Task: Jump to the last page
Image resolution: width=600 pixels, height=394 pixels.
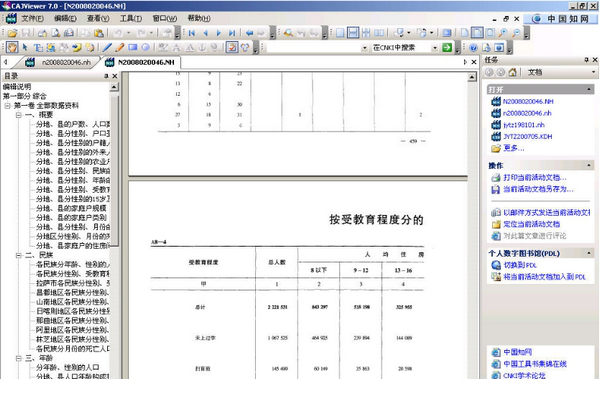Action: pos(232,33)
